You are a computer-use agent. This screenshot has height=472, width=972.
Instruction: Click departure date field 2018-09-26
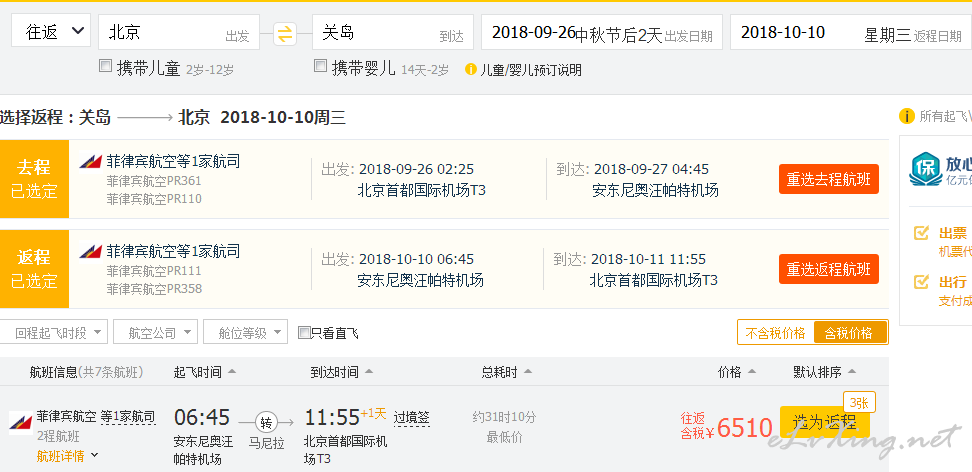(x=602, y=32)
